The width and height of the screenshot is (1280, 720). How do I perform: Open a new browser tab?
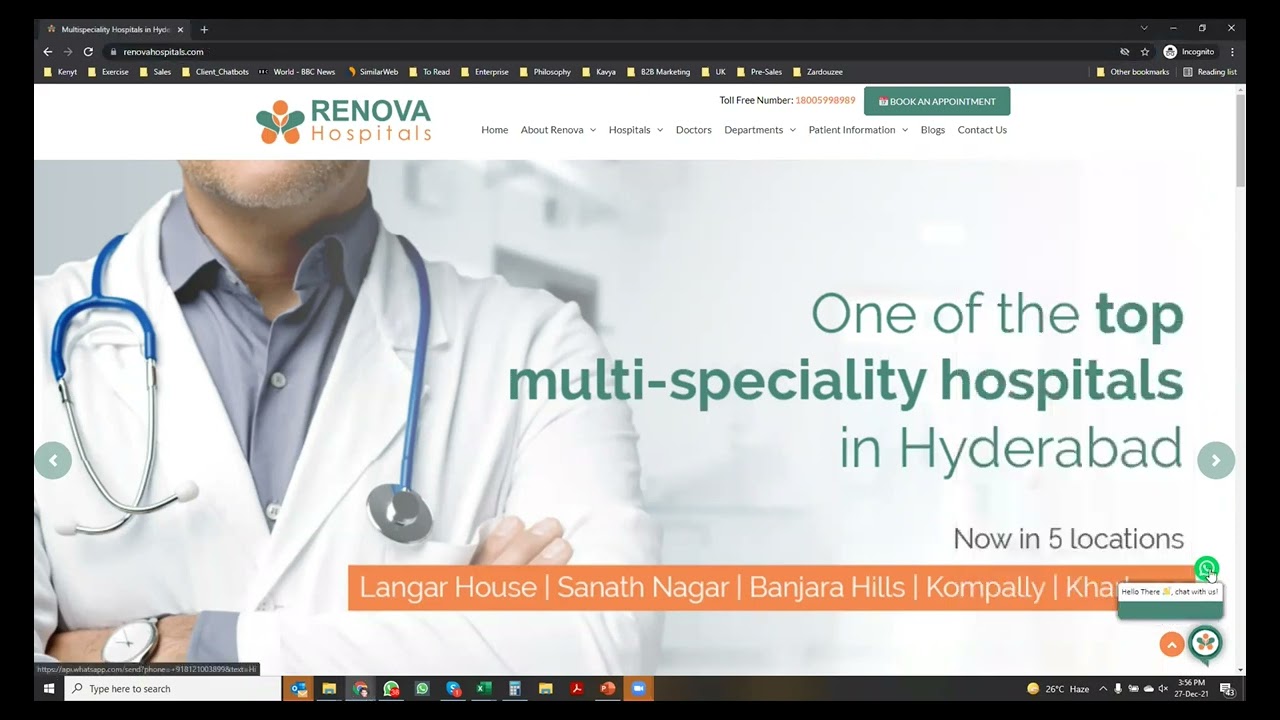(x=204, y=29)
